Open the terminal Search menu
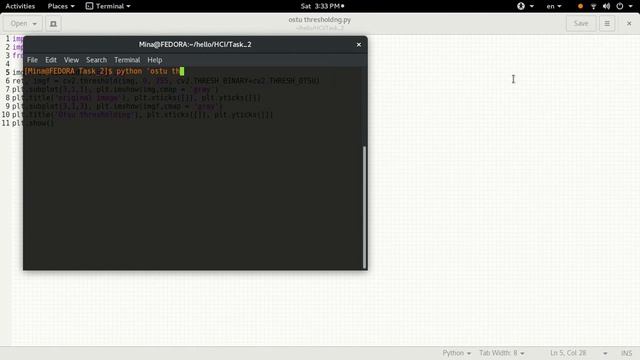This screenshot has height=360, width=640. click(x=96, y=60)
